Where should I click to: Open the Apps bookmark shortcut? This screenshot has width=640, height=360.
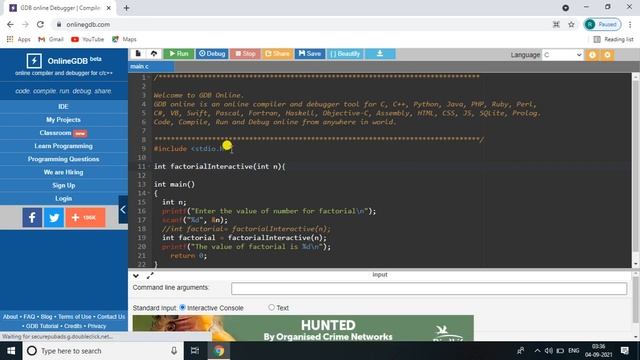click(x=19, y=39)
